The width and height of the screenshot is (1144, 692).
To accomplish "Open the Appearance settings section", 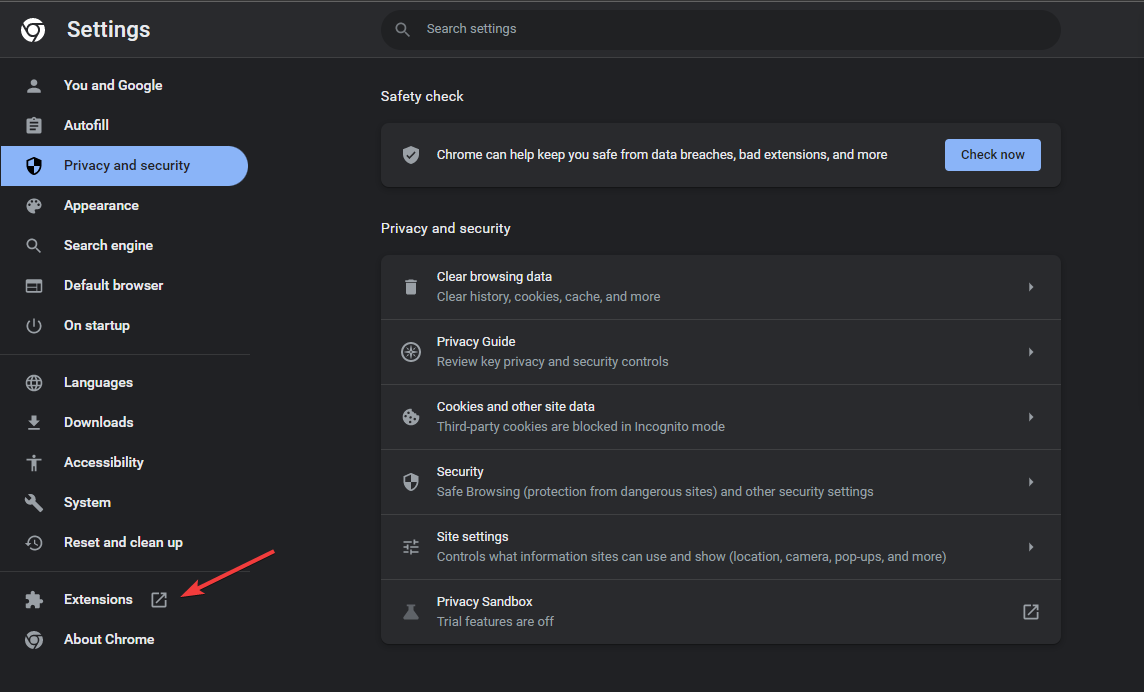I will (101, 206).
